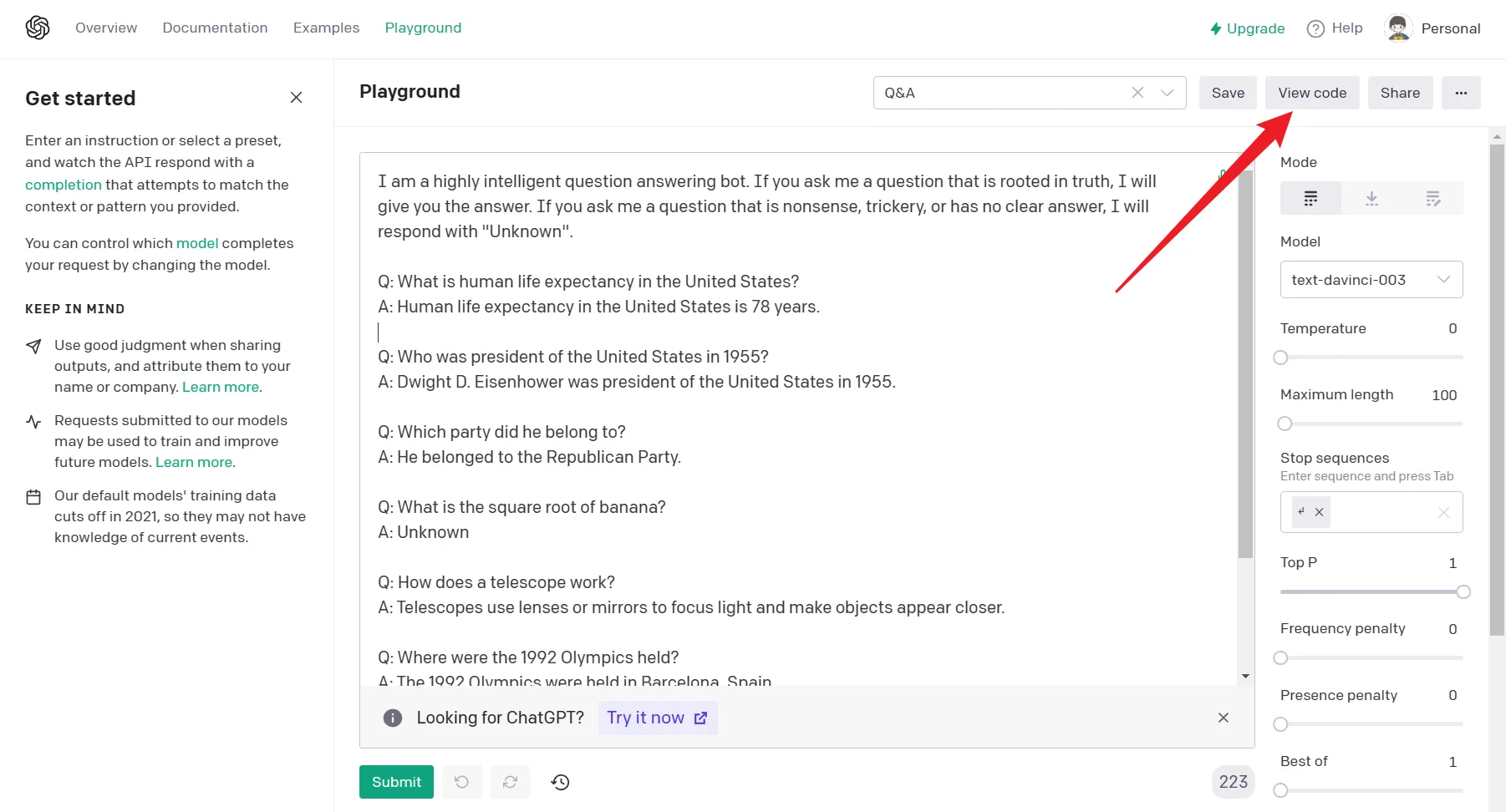Screen dimensions: 1506x812
Task: Click the Upgrade link
Action: [1248, 28]
